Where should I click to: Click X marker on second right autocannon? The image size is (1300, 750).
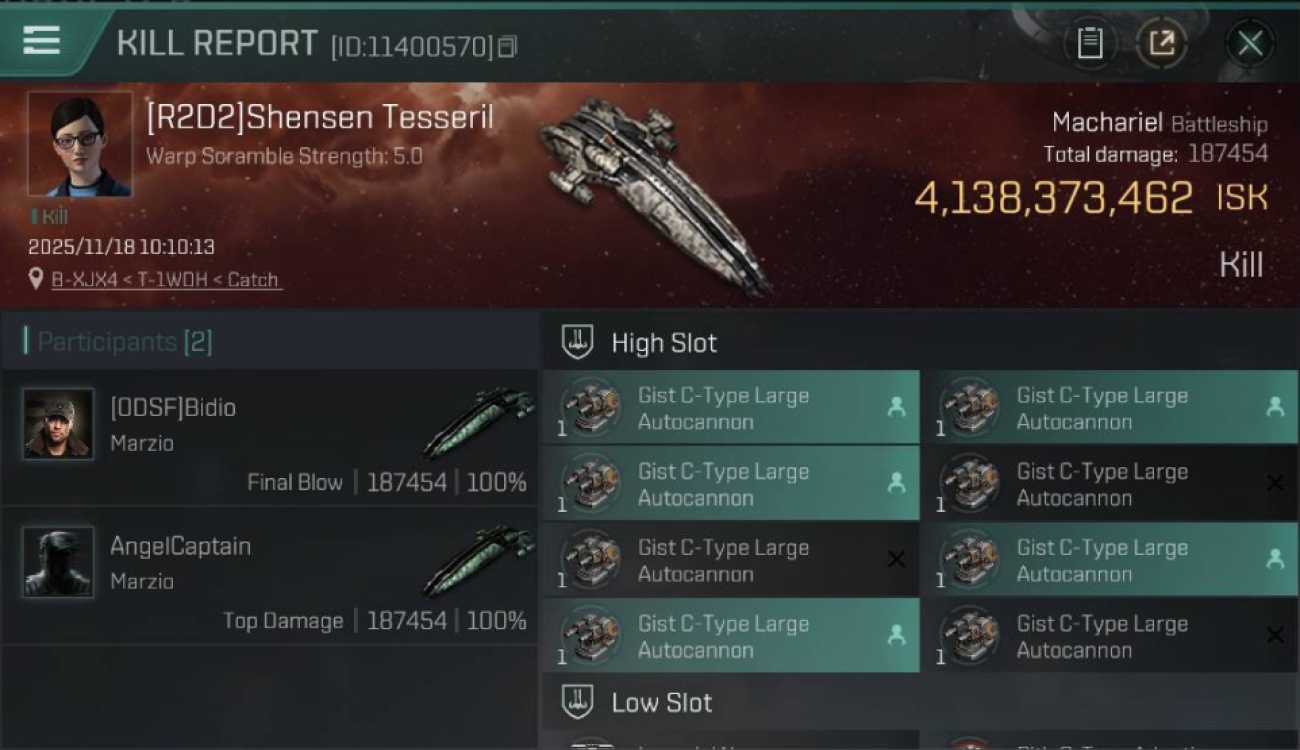pos(1275,484)
